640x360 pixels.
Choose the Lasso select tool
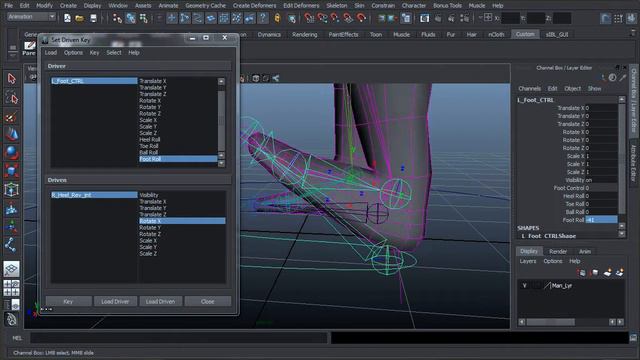tap(11, 98)
